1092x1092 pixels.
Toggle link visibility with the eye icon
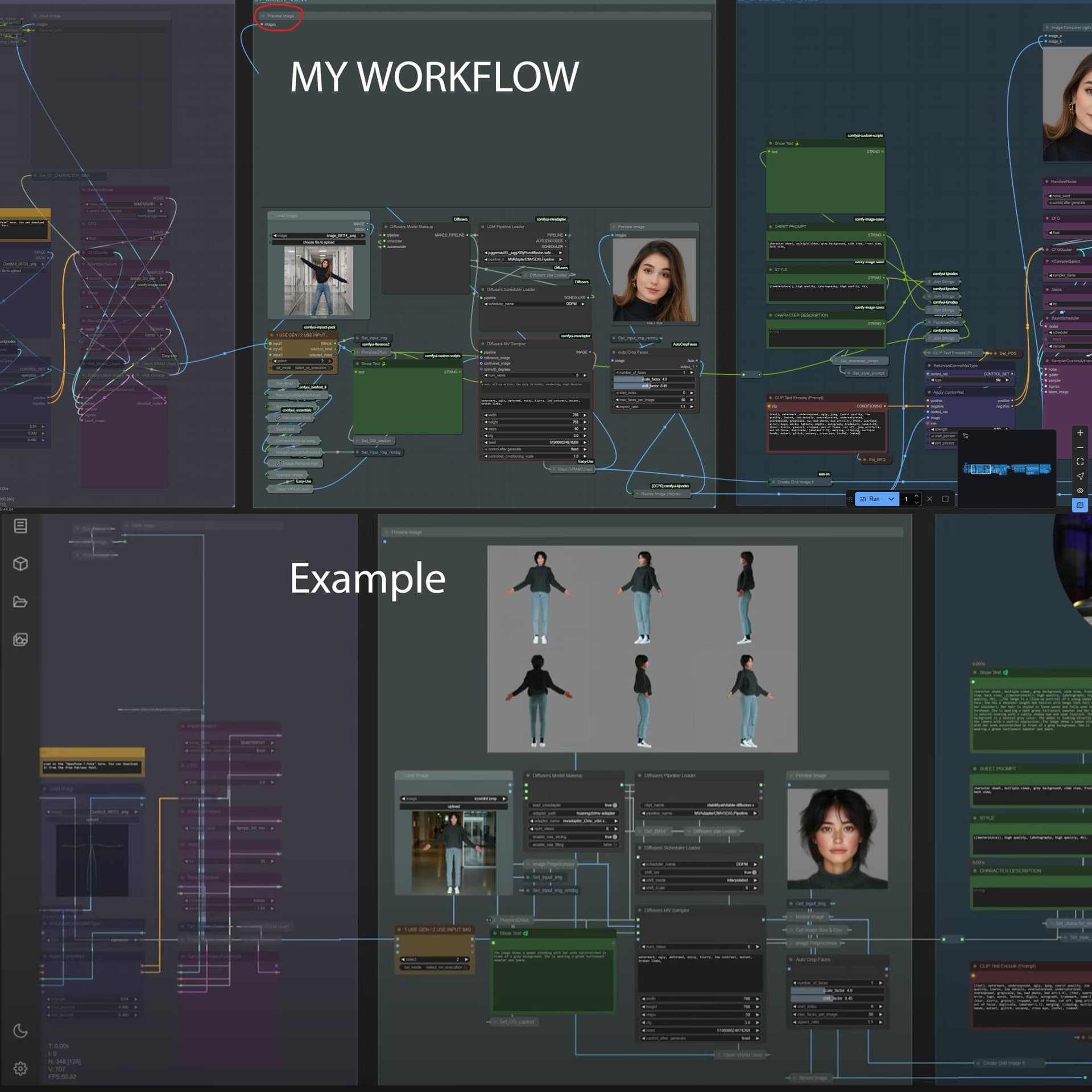click(x=1079, y=490)
